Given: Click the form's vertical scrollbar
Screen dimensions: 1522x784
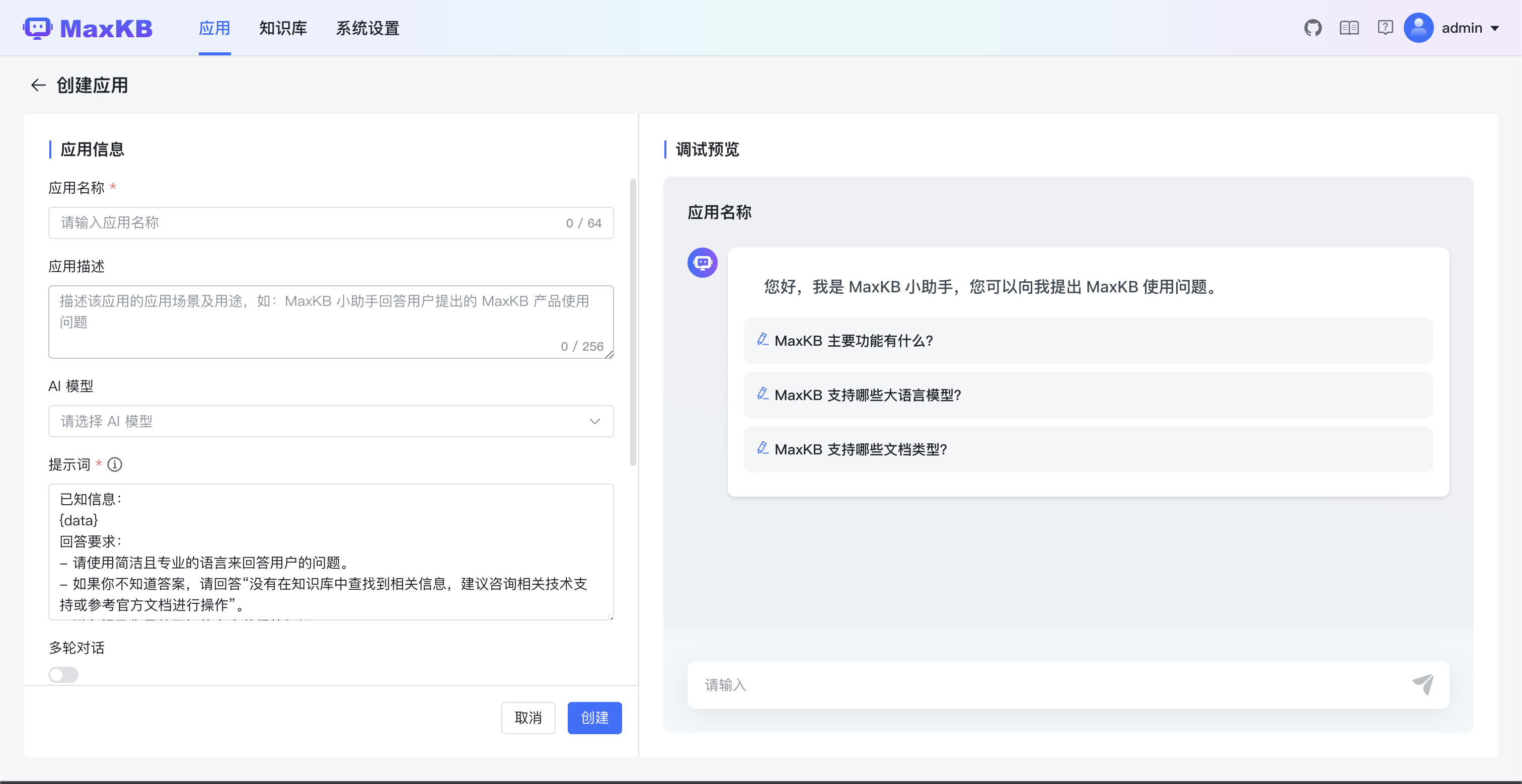Looking at the screenshot, I should [x=633, y=322].
